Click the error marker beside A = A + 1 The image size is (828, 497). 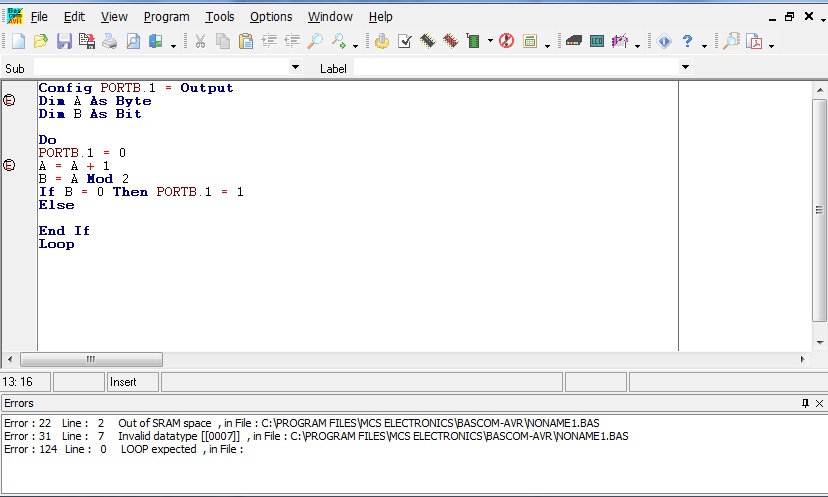coord(10,165)
